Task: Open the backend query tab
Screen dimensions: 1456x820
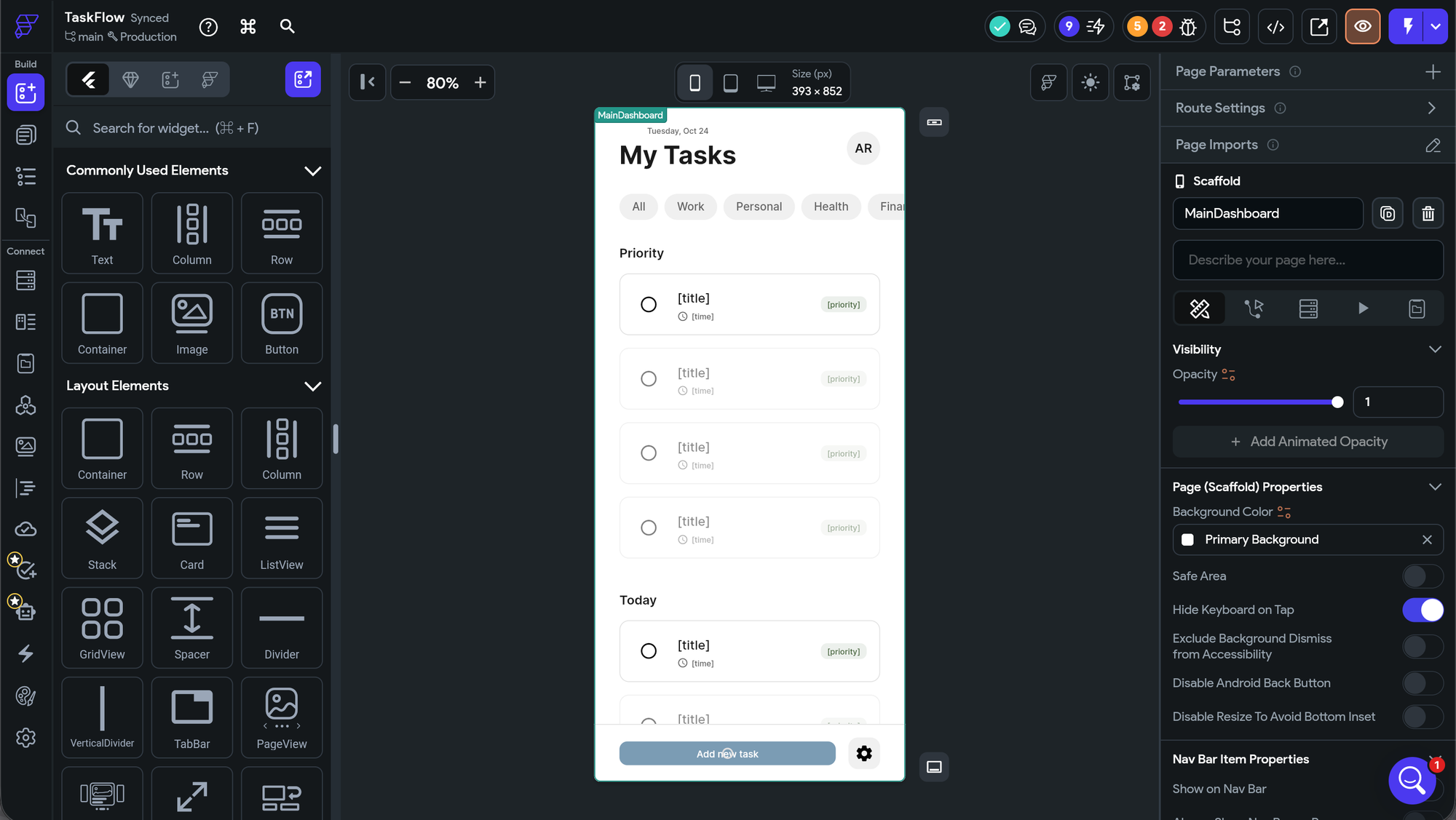Action: coord(1308,309)
